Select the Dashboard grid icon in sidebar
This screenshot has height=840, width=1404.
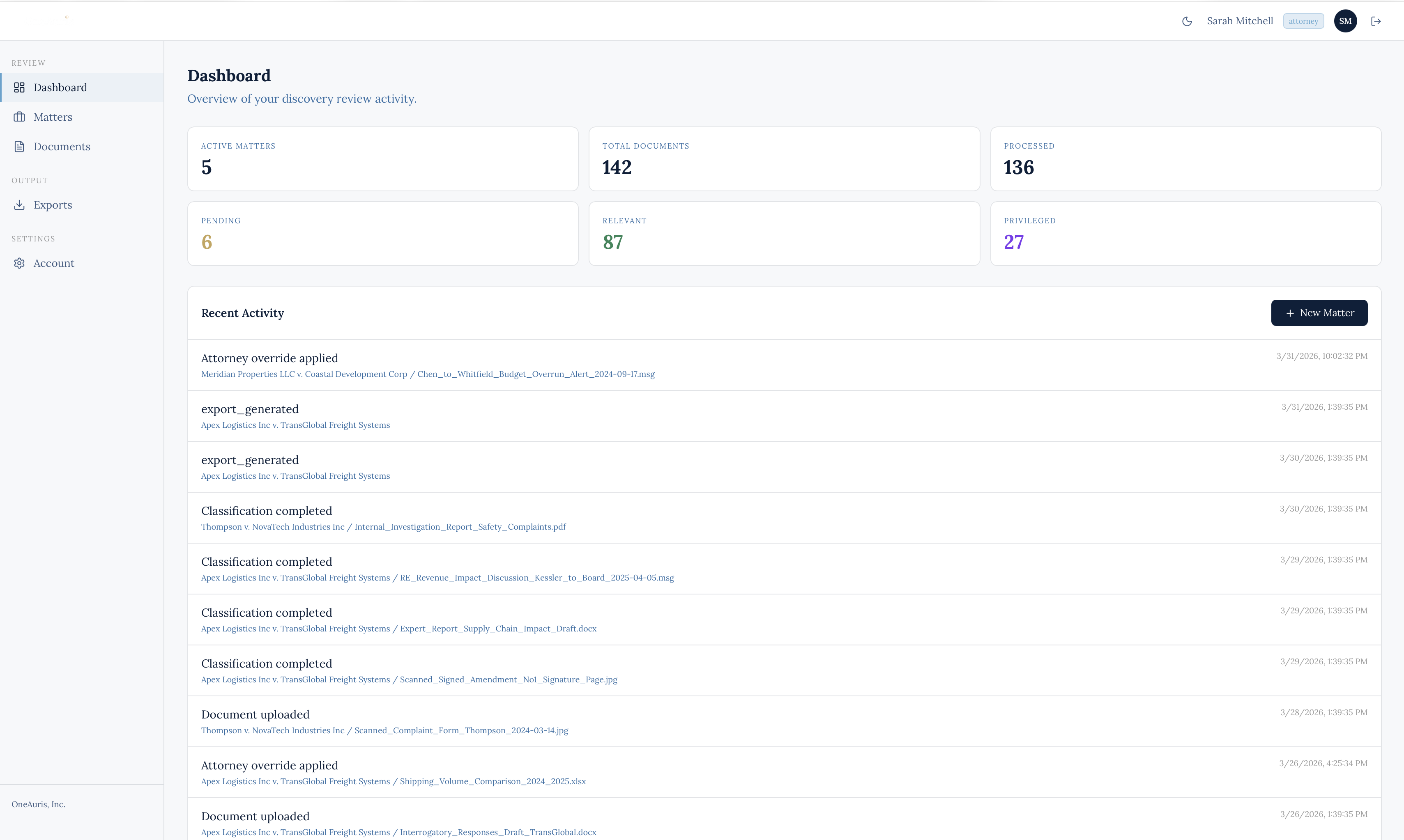(19, 87)
